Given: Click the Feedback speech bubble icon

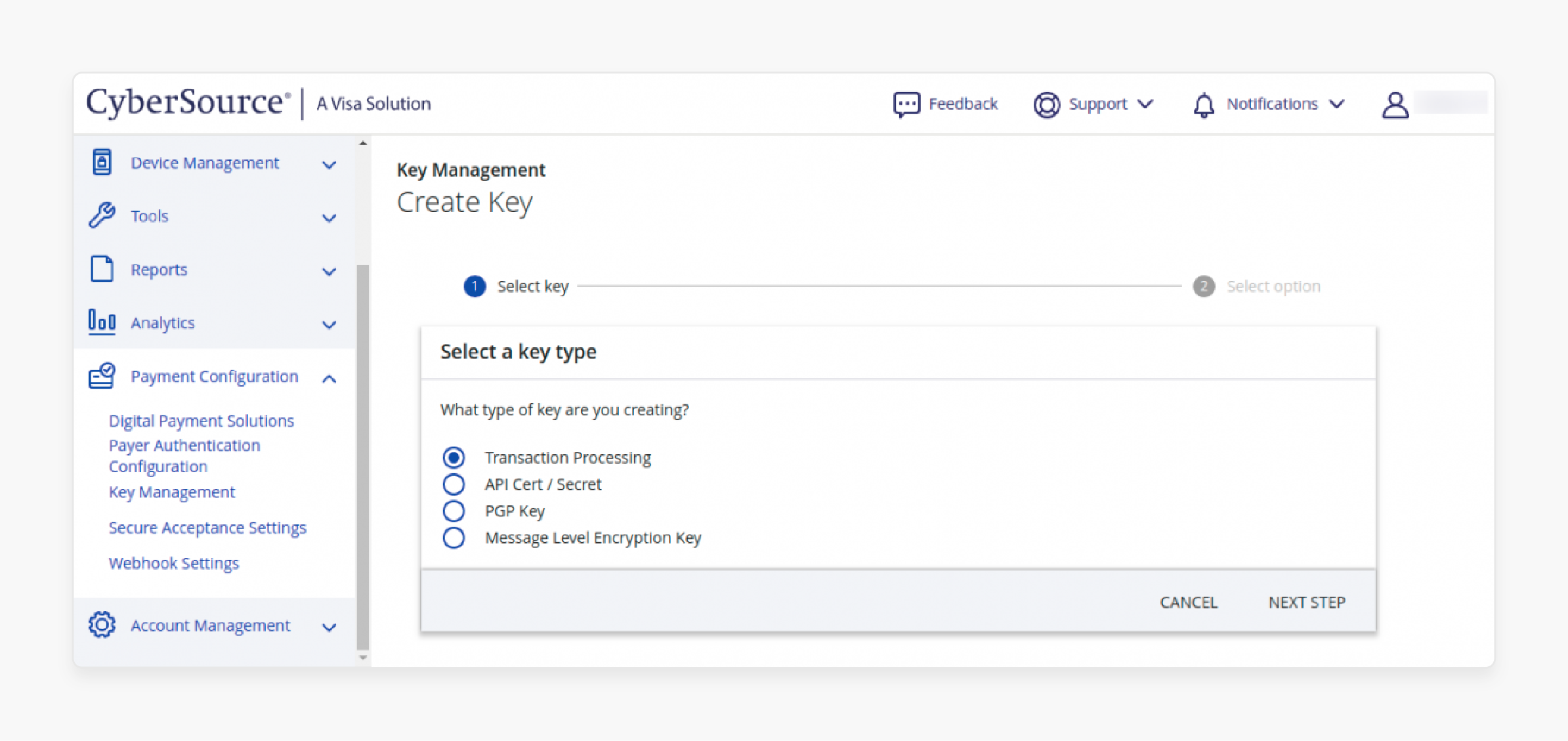Looking at the screenshot, I should (906, 104).
